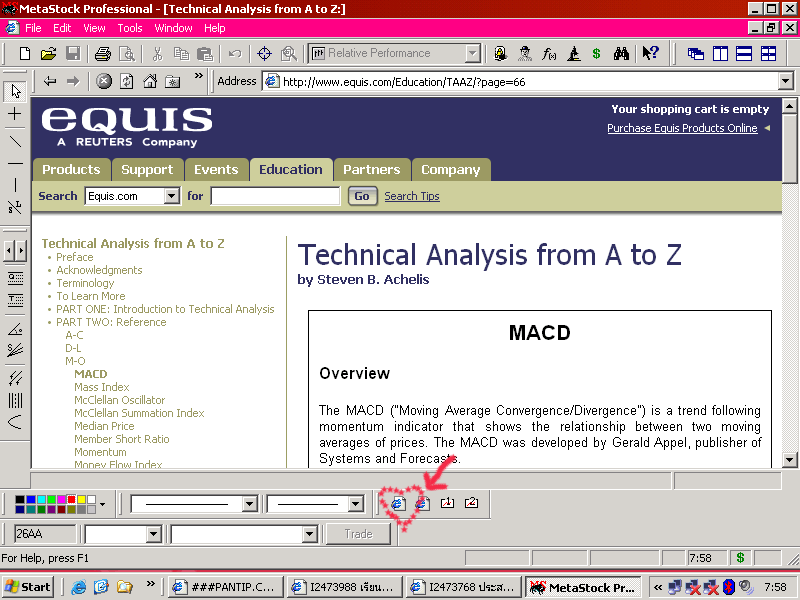Click the browser Refresh icon
Viewport: 800px width, 600px height.
pos(127,81)
